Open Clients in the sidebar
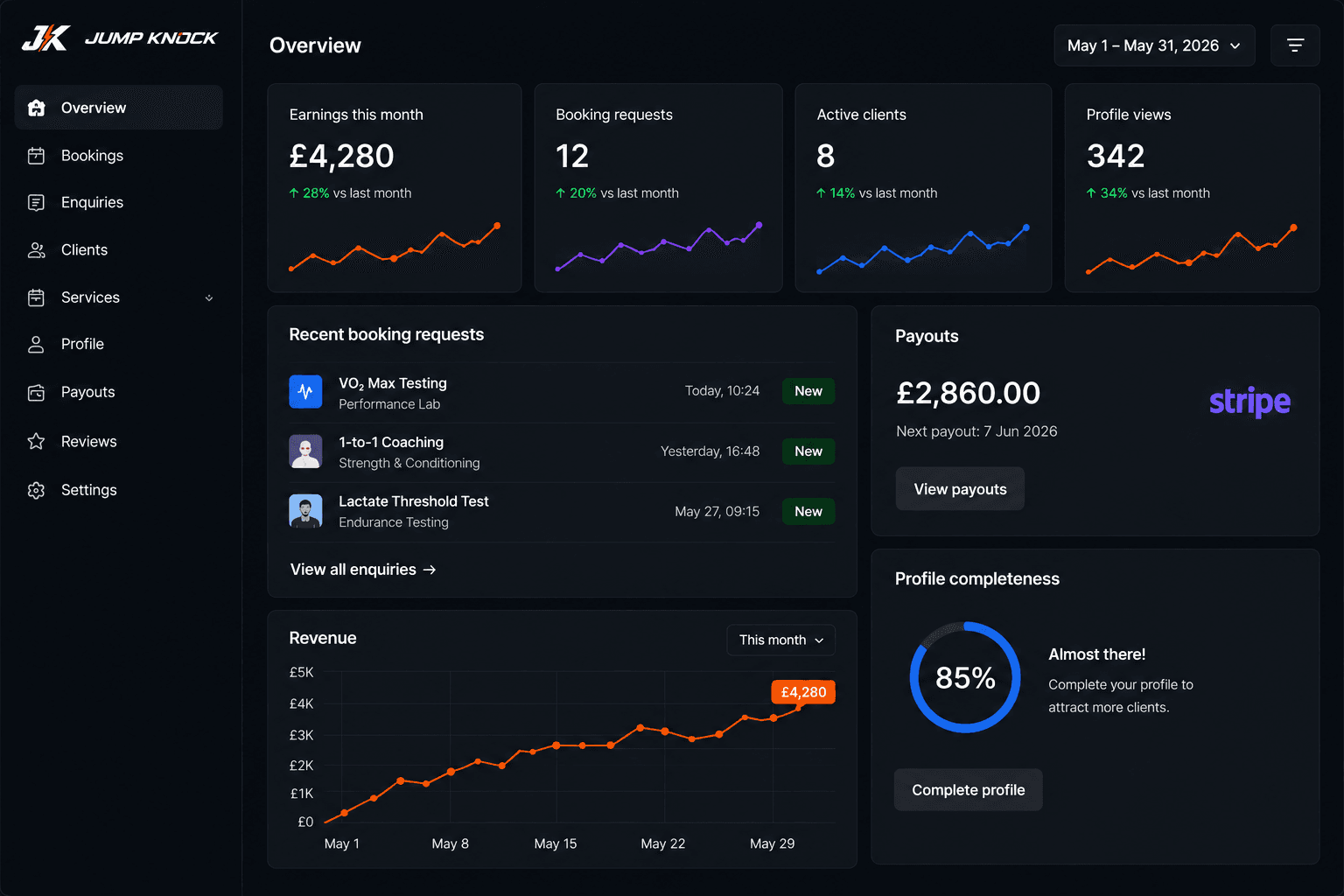 point(119,250)
